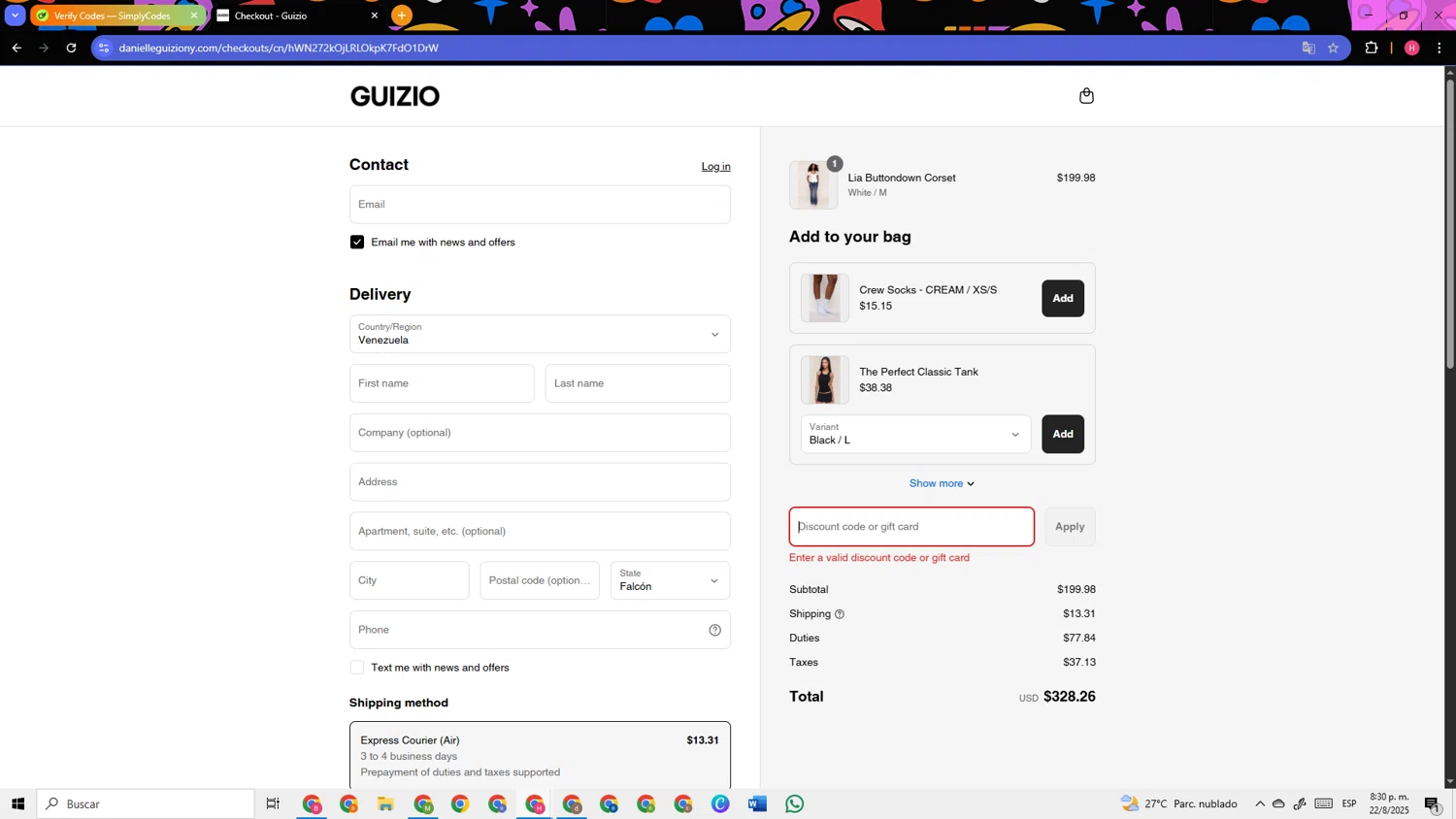Open the shopping bag icon in header
Screen dimensions: 1456x819
pos(1086,96)
